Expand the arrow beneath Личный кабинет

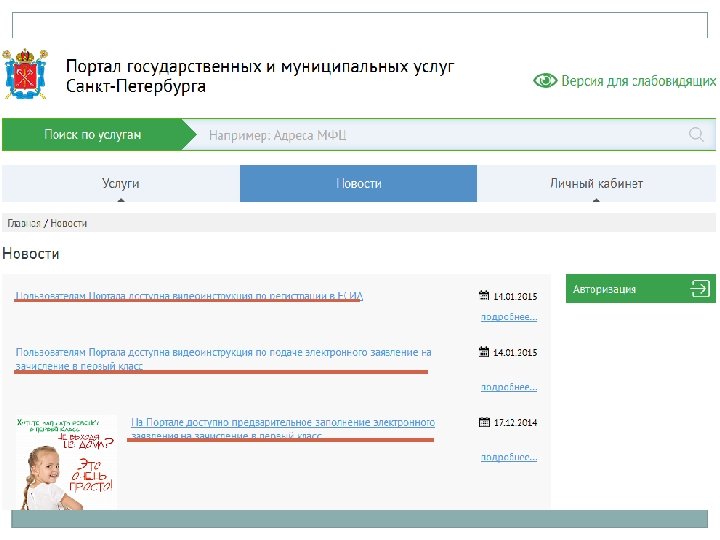click(596, 199)
